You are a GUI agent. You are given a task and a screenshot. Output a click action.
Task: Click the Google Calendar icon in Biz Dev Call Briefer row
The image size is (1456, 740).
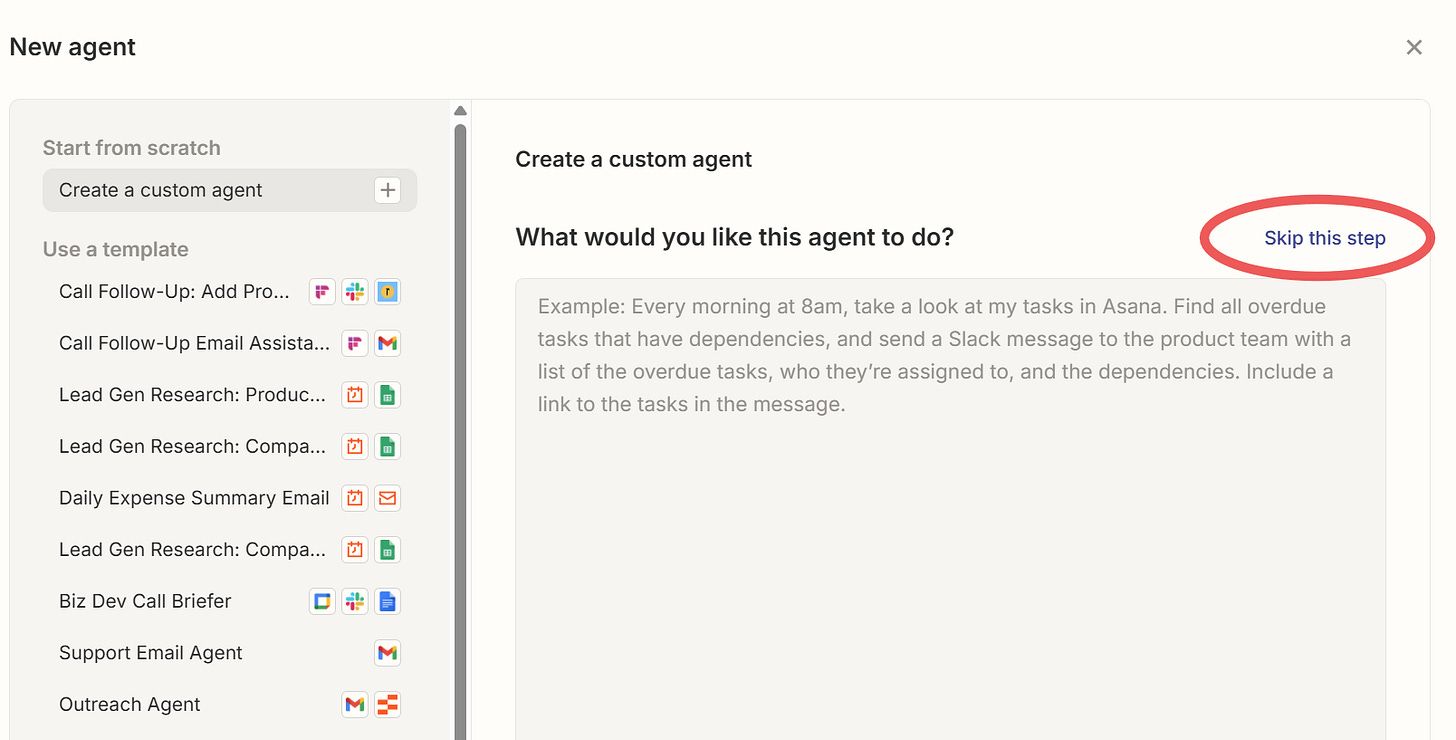click(x=322, y=601)
